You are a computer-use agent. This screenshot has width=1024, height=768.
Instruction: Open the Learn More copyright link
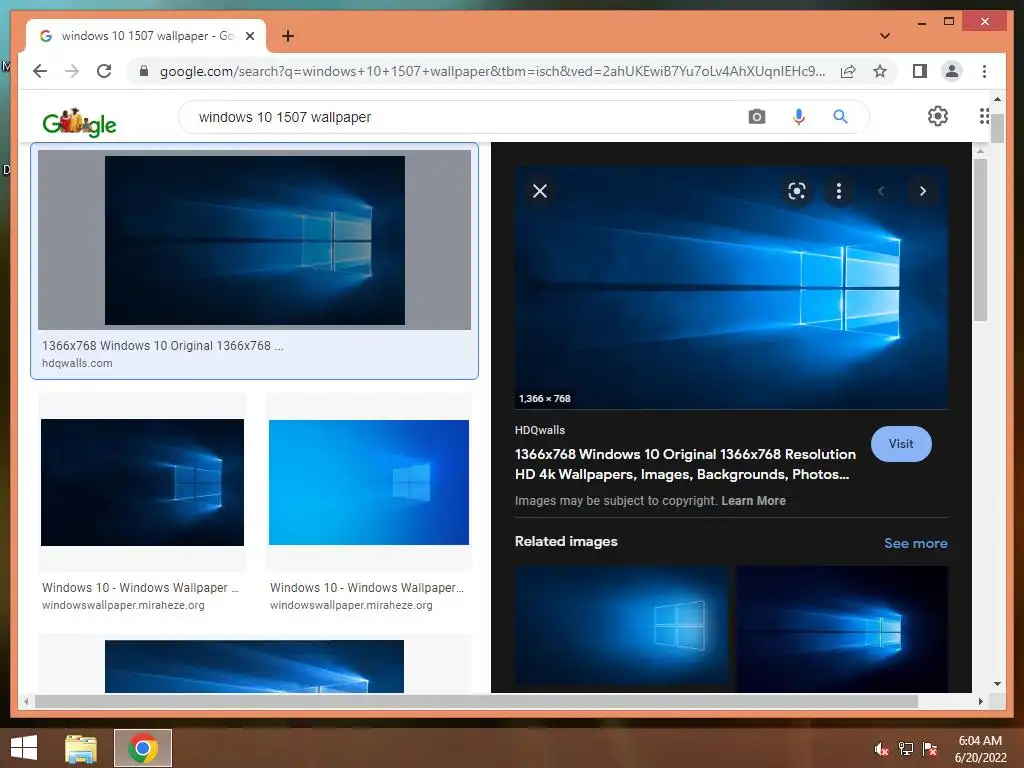click(753, 501)
